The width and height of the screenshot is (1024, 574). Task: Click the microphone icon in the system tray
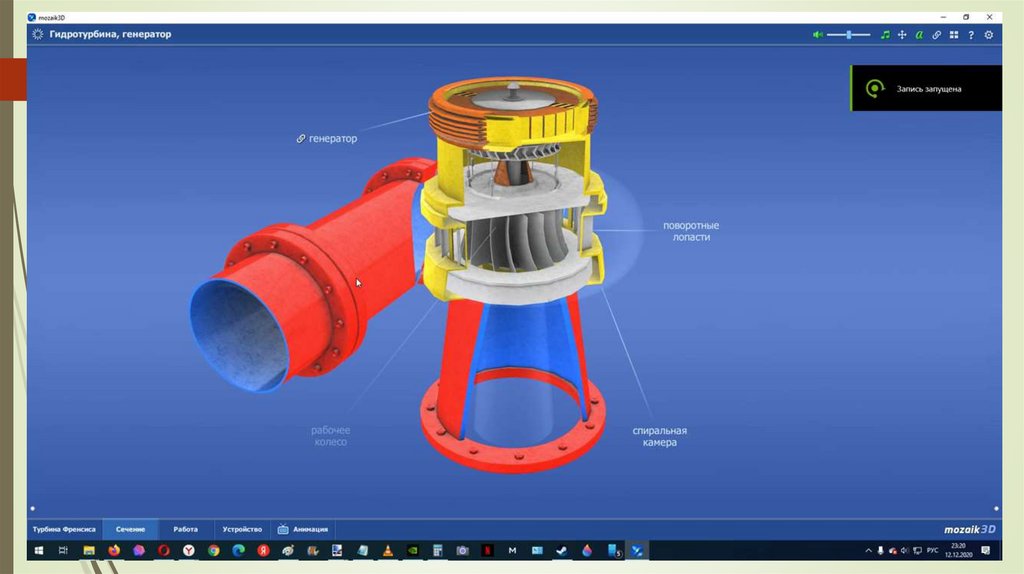880,550
